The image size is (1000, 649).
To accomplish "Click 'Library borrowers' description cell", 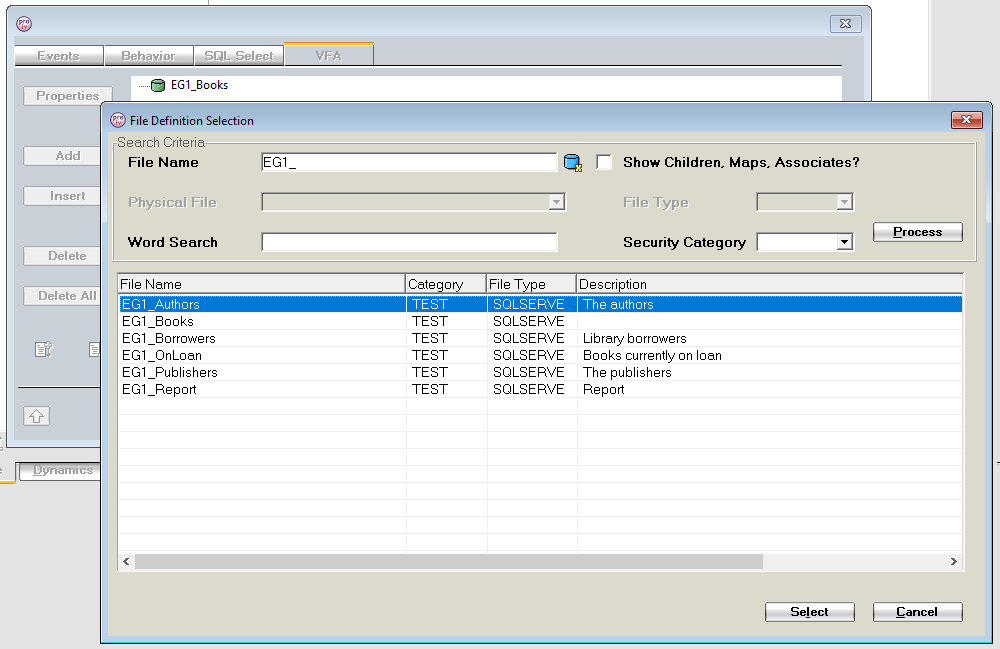I will 635,339.
